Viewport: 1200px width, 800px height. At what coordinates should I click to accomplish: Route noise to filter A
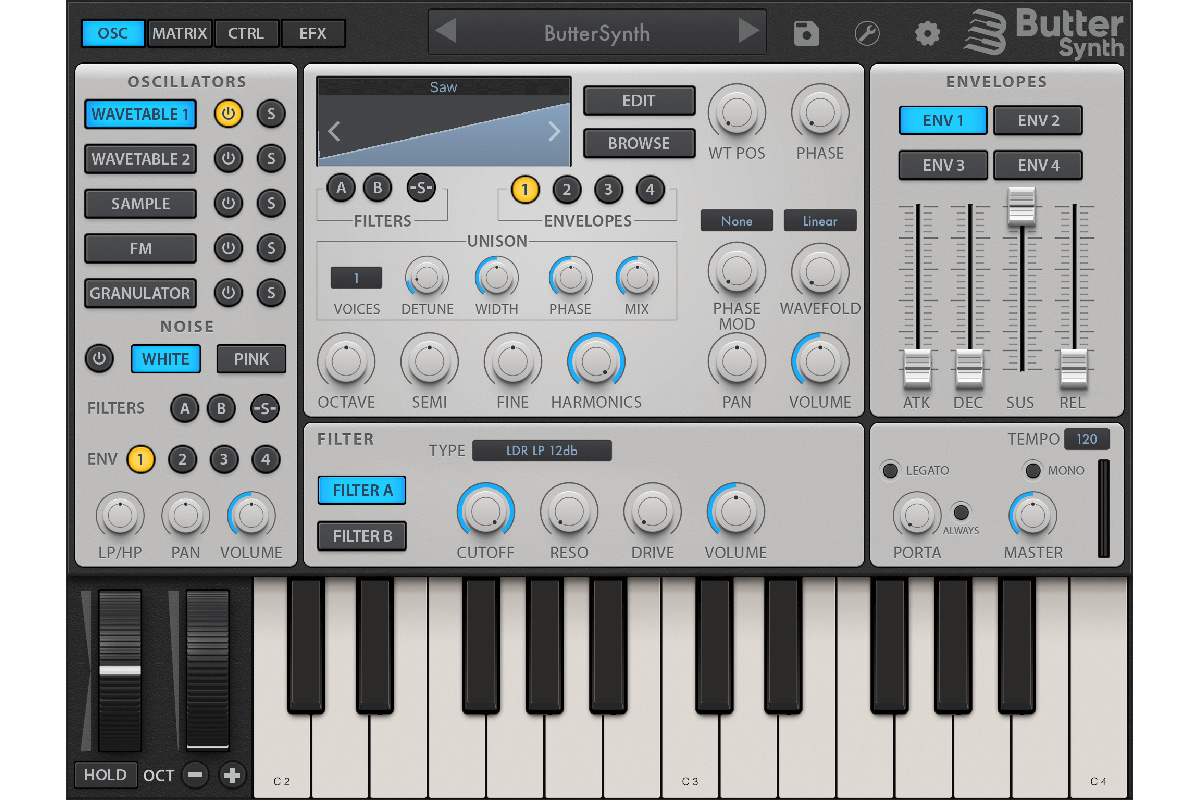tap(184, 407)
